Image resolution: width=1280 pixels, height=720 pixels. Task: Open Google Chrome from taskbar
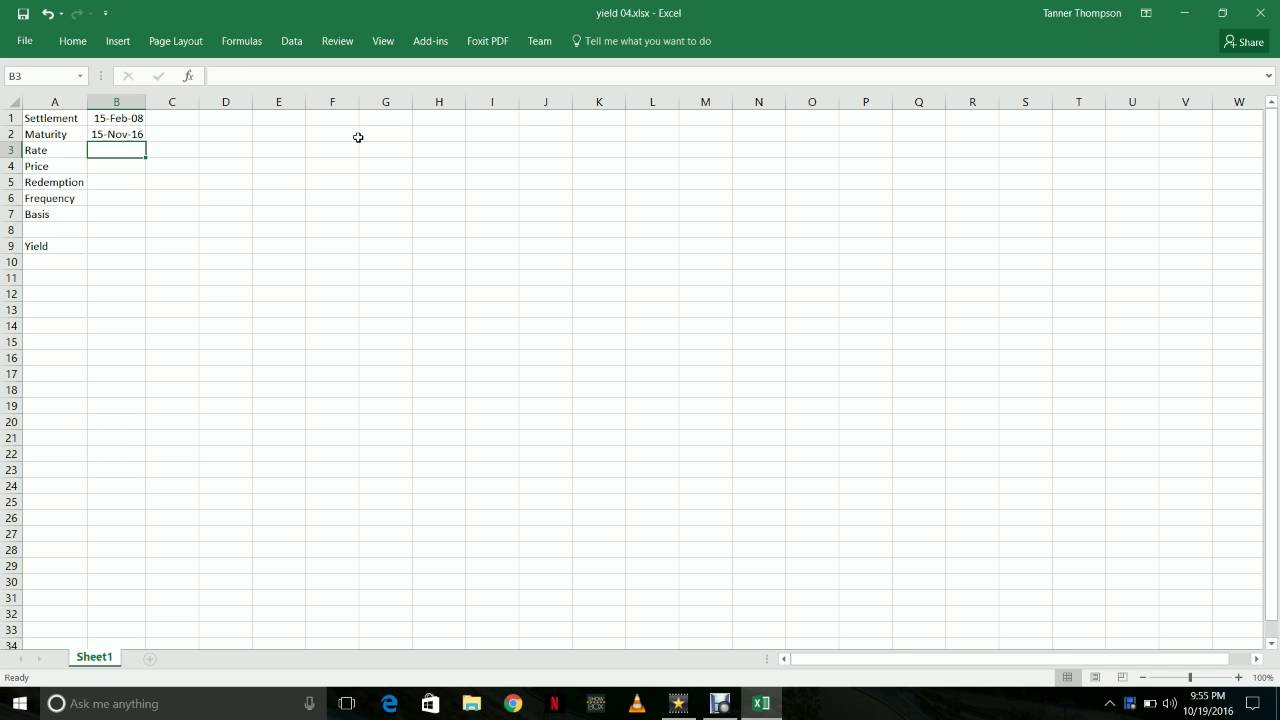click(513, 703)
